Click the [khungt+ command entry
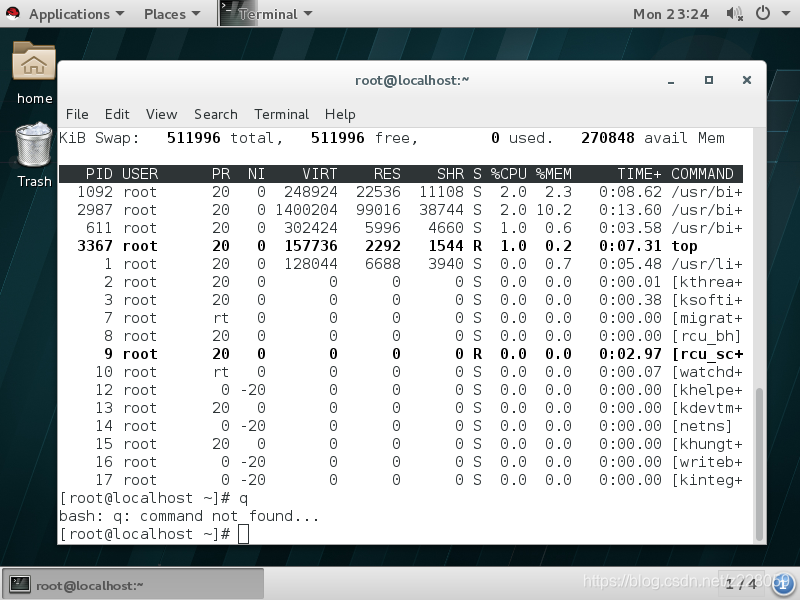Screen dimensions: 800x600 [707, 444]
